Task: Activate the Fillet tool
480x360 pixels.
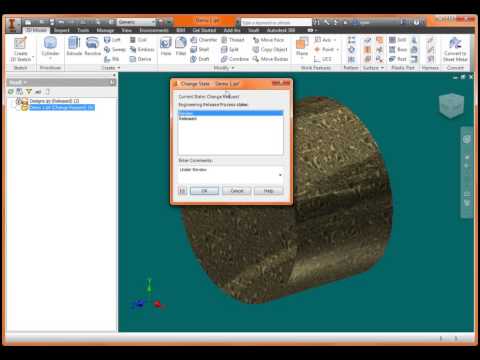Action: [181, 46]
